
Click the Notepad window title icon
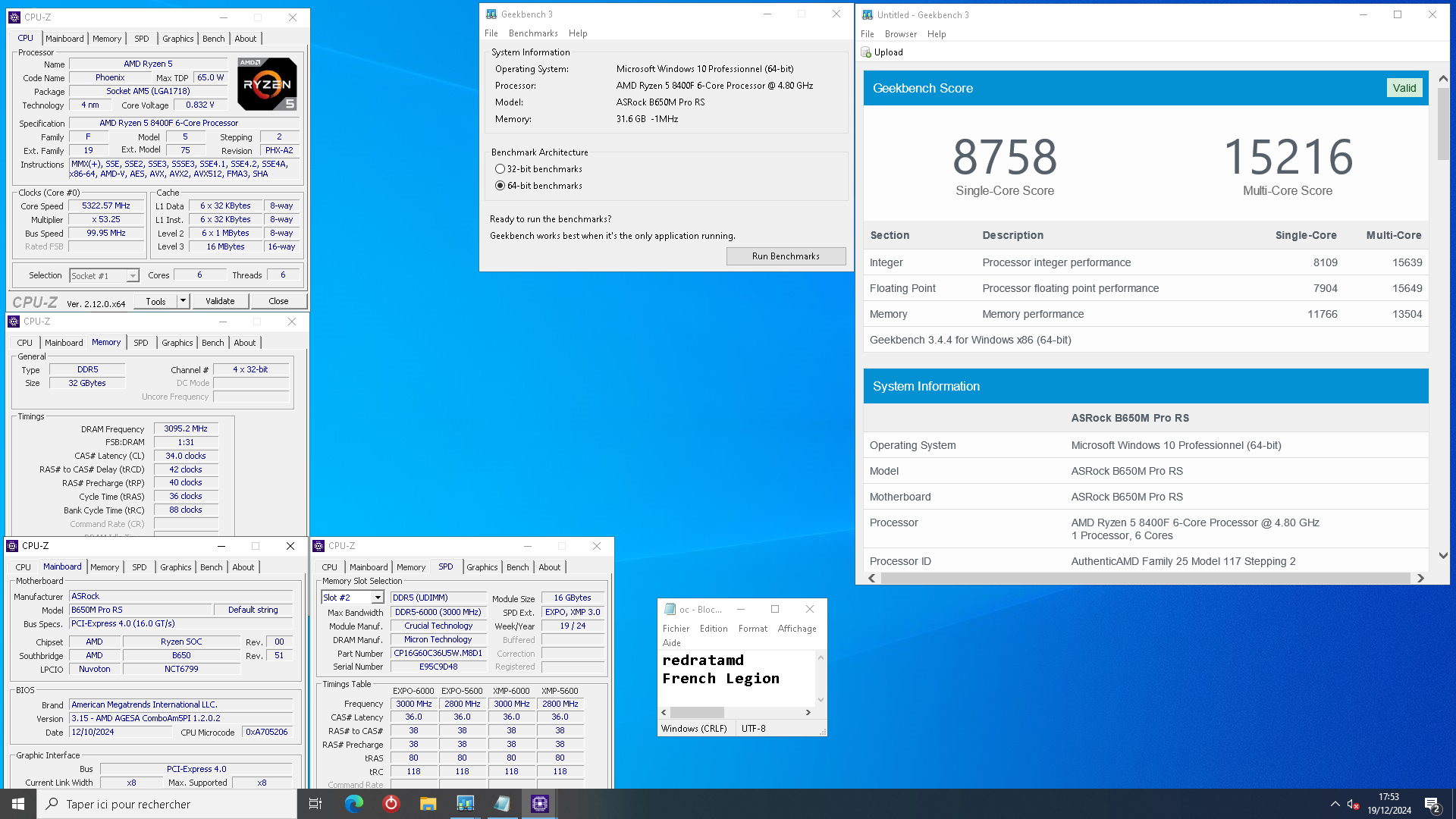tap(670, 609)
